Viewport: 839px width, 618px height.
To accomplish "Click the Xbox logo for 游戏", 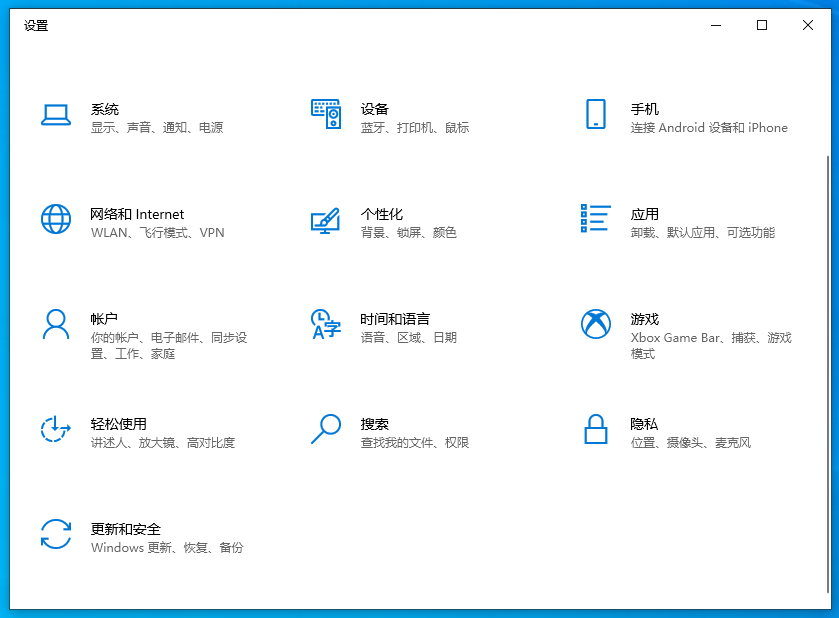I will [596, 324].
